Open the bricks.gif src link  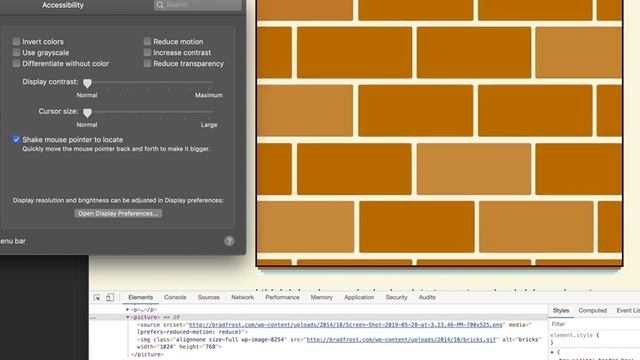coord(401,340)
